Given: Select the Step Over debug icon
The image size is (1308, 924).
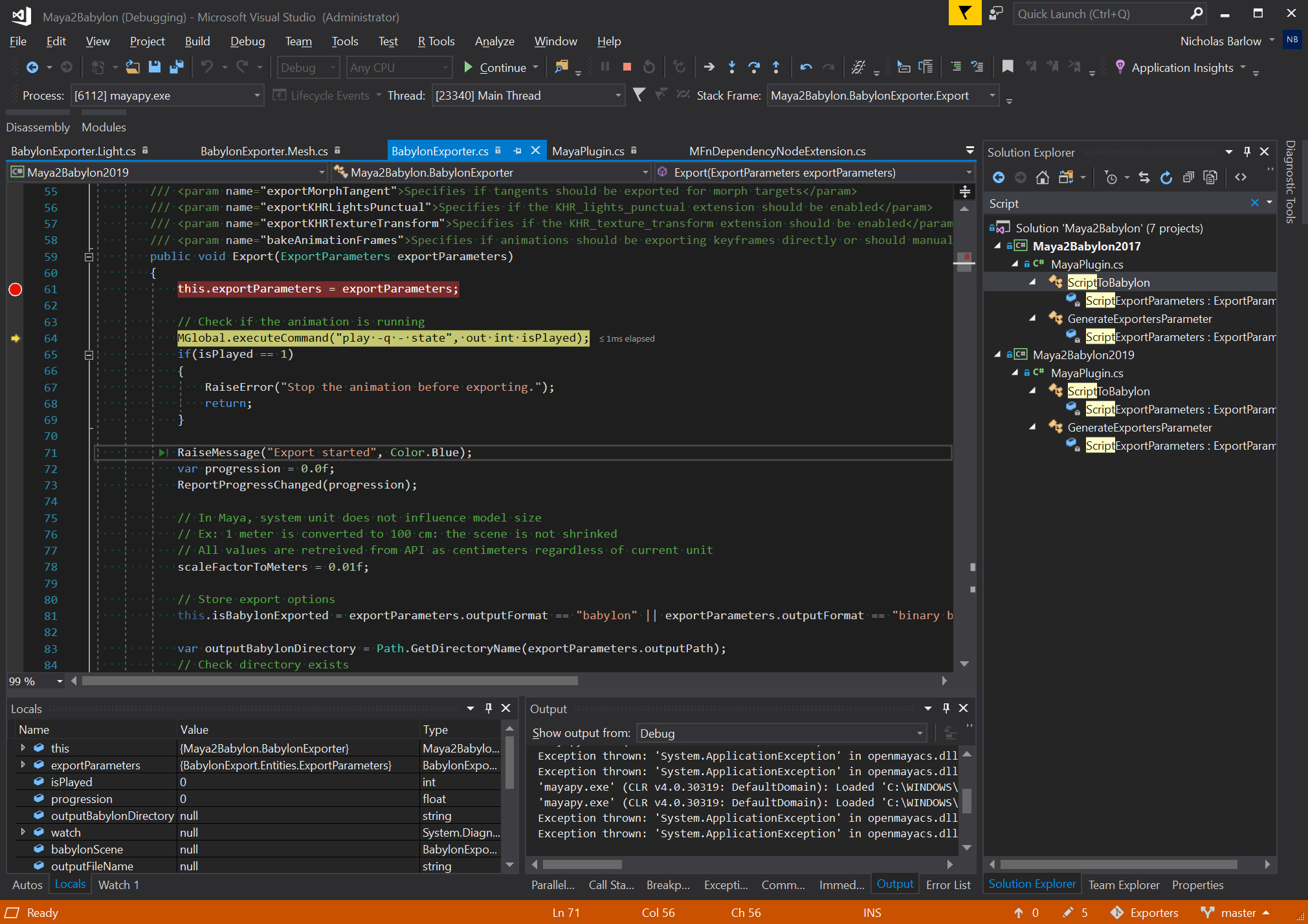Looking at the screenshot, I should [x=754, y=67].
